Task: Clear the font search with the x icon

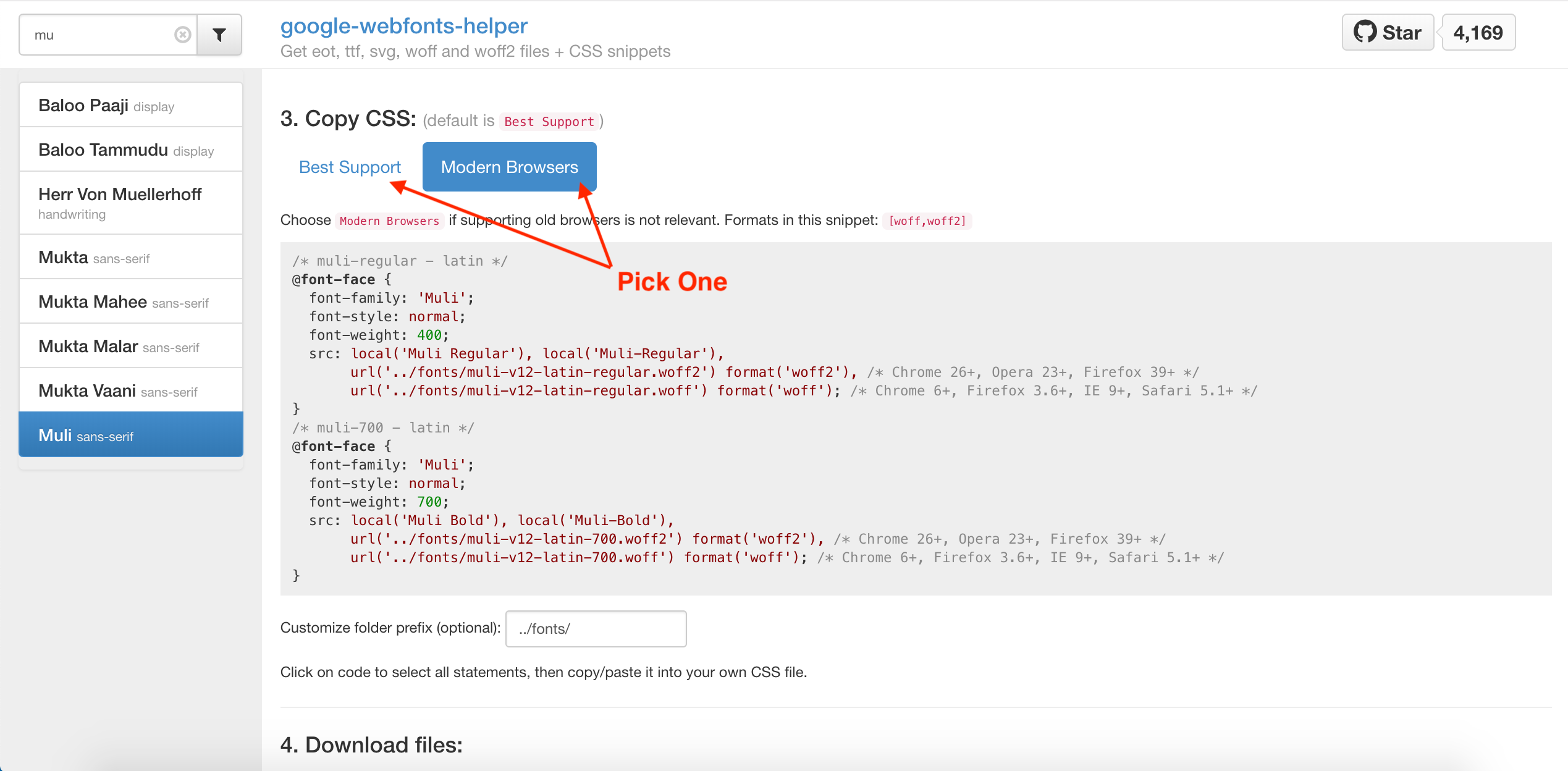Action: (182, 35)
